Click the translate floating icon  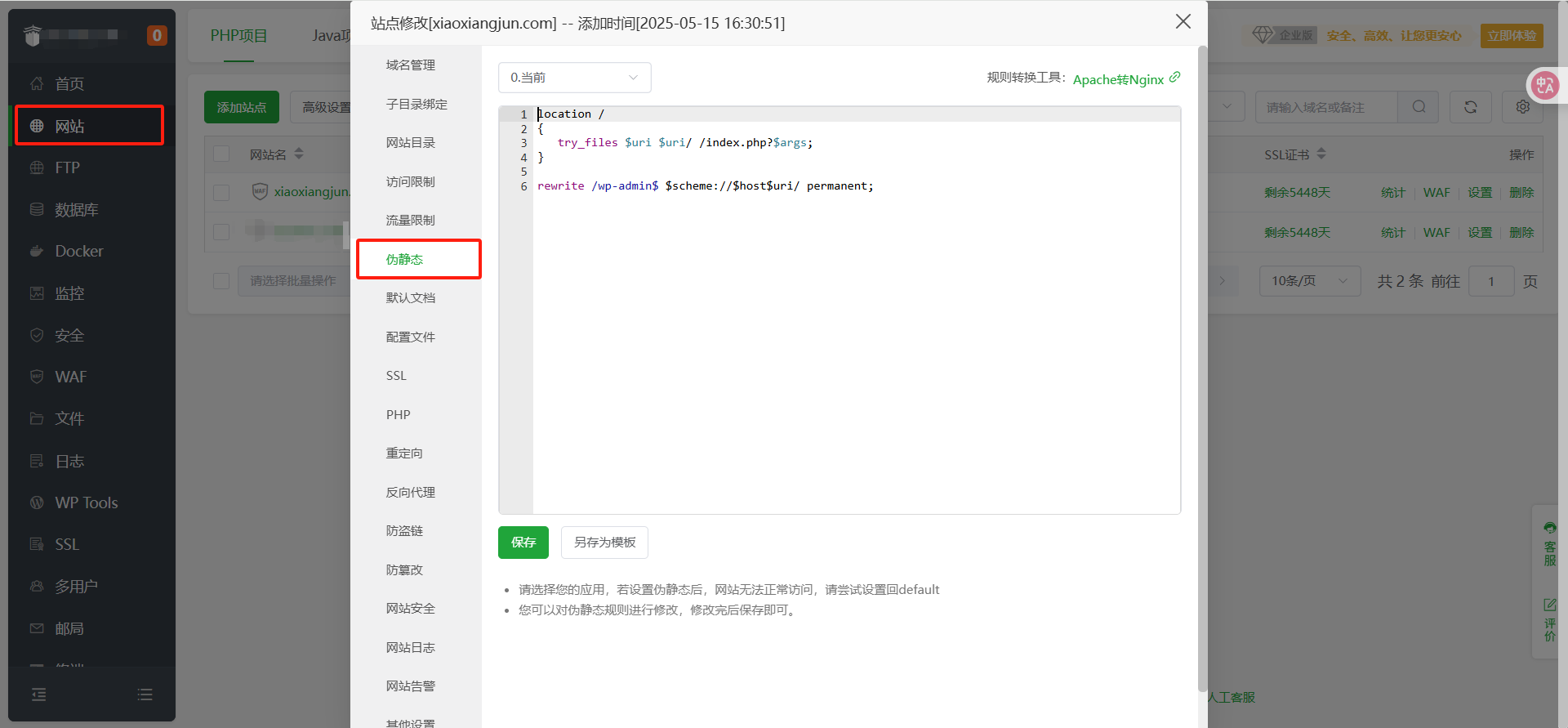pyautogui.click(x=1544, y=85)
